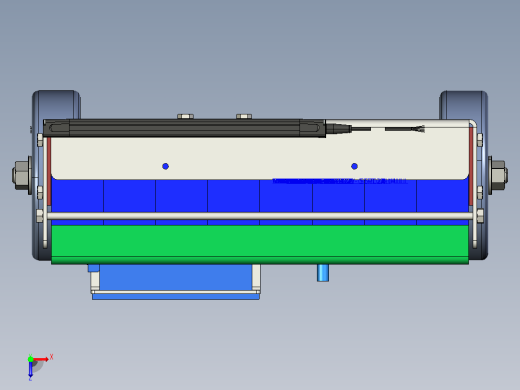Click the blue Z axis arrow of triad
Image resolution: width=520 pixels, height=390 pixels.
tap(30, 369)
